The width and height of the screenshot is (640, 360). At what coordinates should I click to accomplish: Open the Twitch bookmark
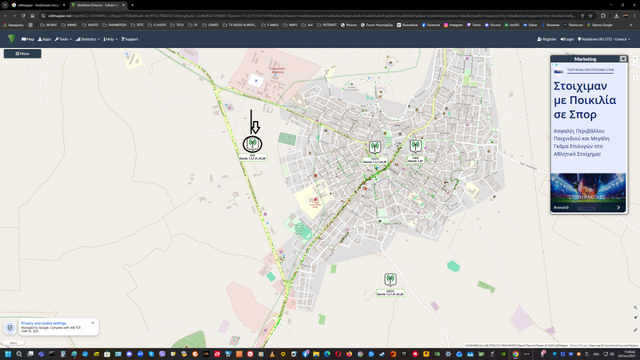click(474, 25)
